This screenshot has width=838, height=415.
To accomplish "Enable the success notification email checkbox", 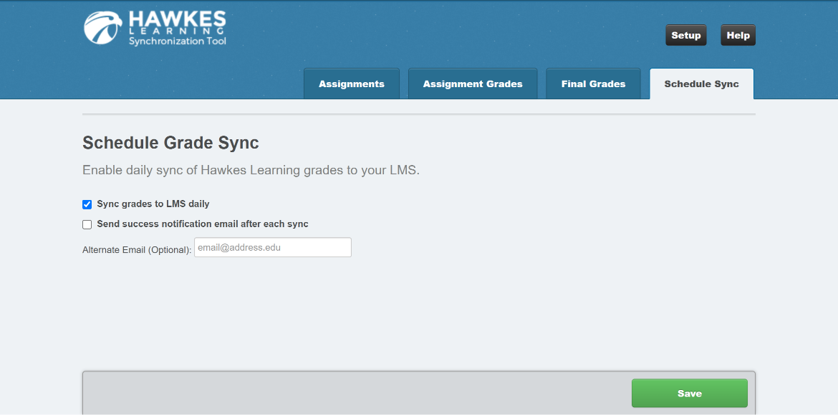I will pyautogui.click(x=87, y=225).
